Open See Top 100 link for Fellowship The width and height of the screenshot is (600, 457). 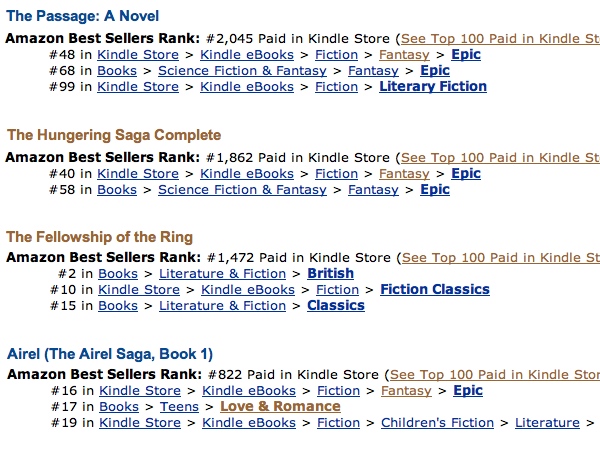[499, 257]
